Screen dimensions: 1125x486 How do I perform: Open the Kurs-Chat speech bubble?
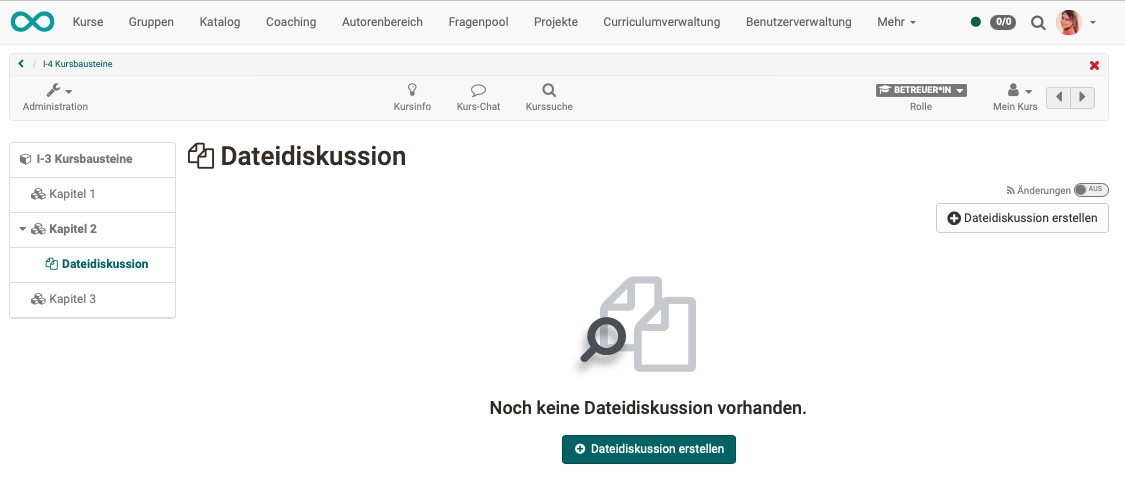tap(479, 90)
